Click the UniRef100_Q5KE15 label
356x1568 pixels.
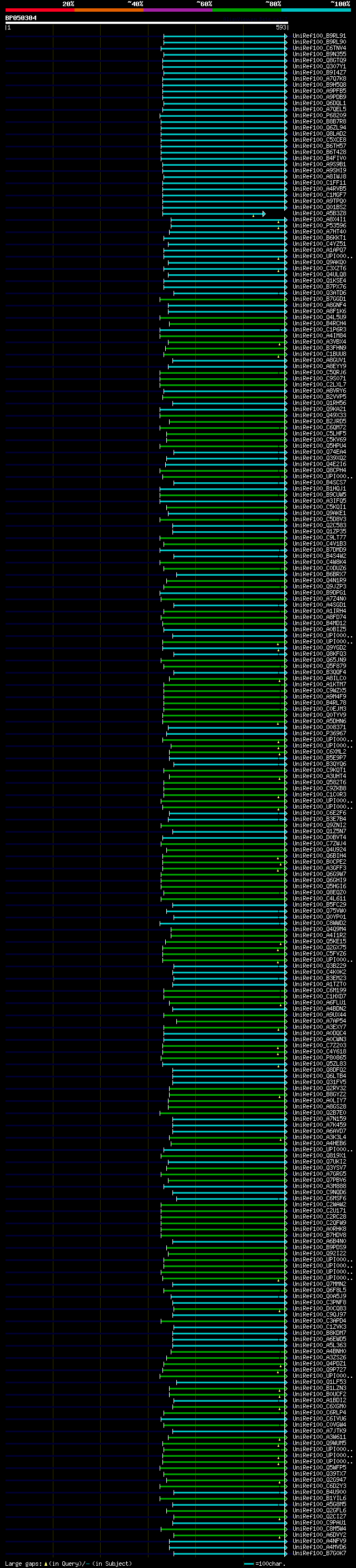point(319,941)
